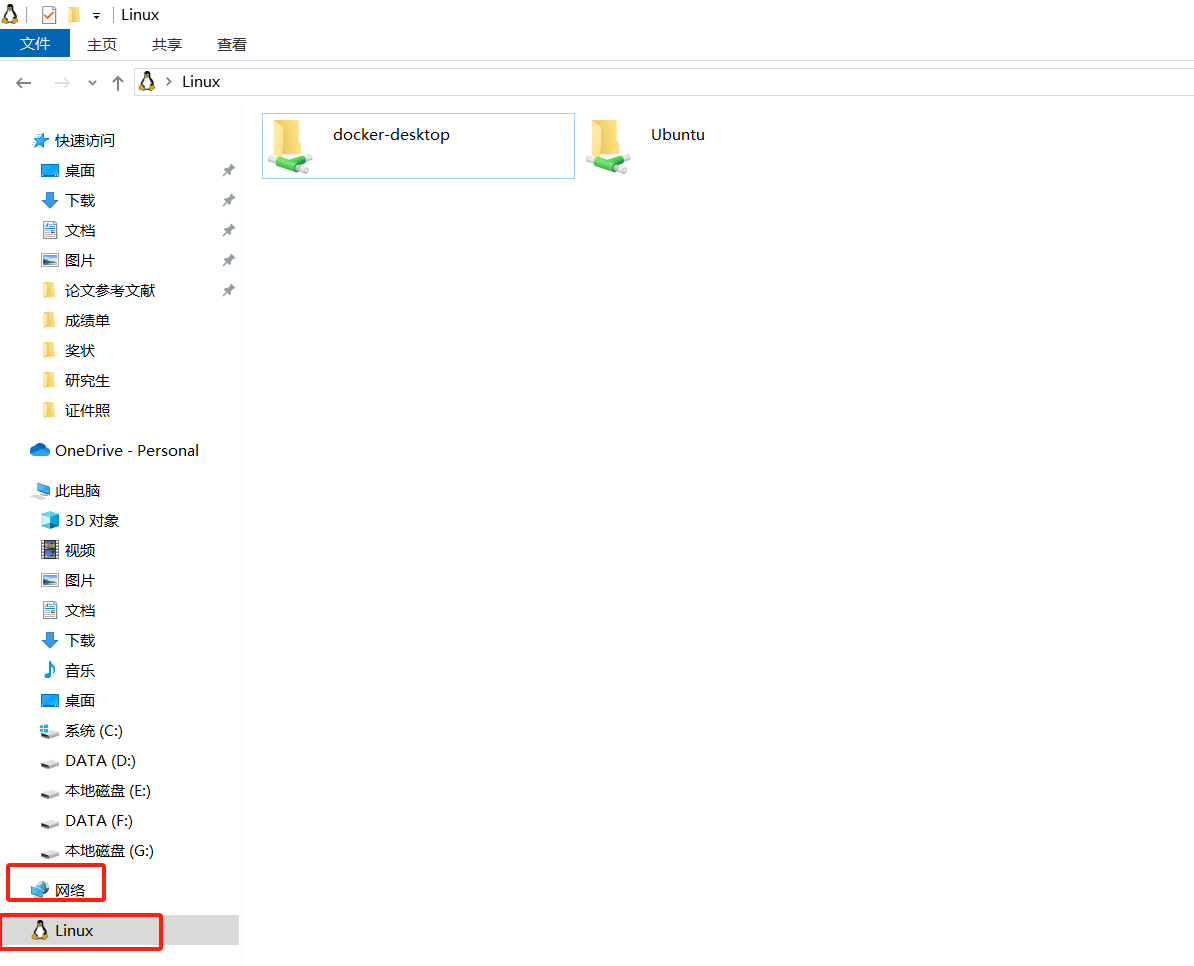Click the Linux path segment in address bar

[x=201, y=81]
